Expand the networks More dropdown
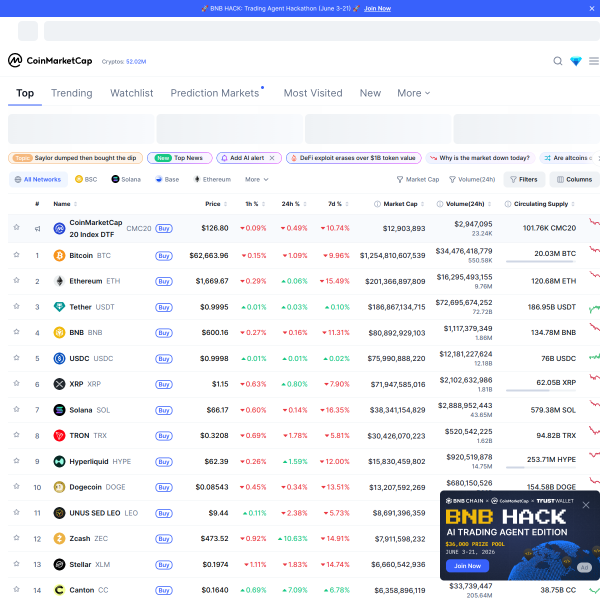Image resolution: width=600 pixels, height=600 pixels. (x=256, y=179)
